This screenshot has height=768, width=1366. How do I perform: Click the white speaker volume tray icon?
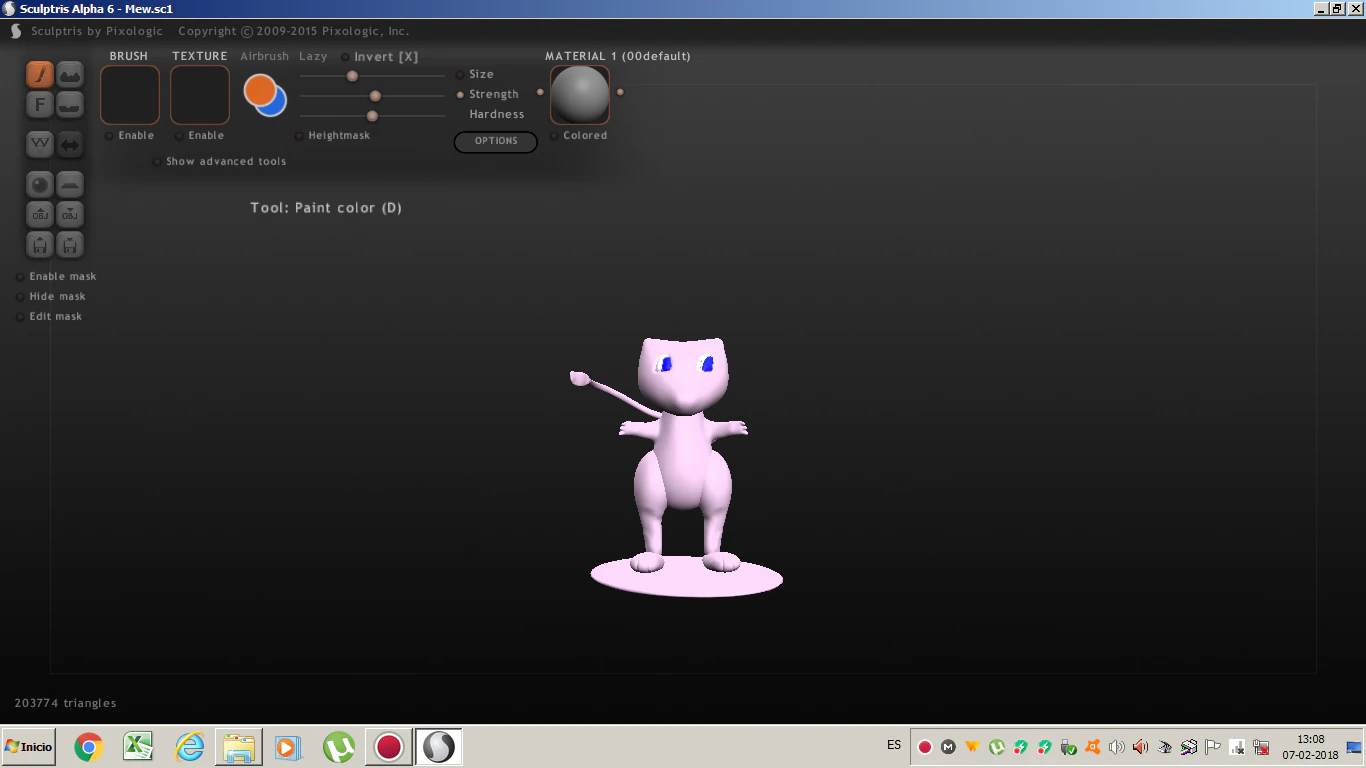click(x=1116, y=747)
